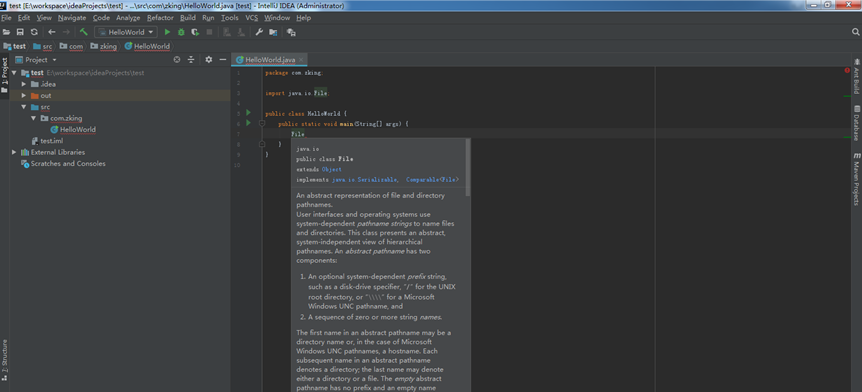862x392 pixels.
Task: Follow the Object link in documentation popup
Action: [331, 169]
